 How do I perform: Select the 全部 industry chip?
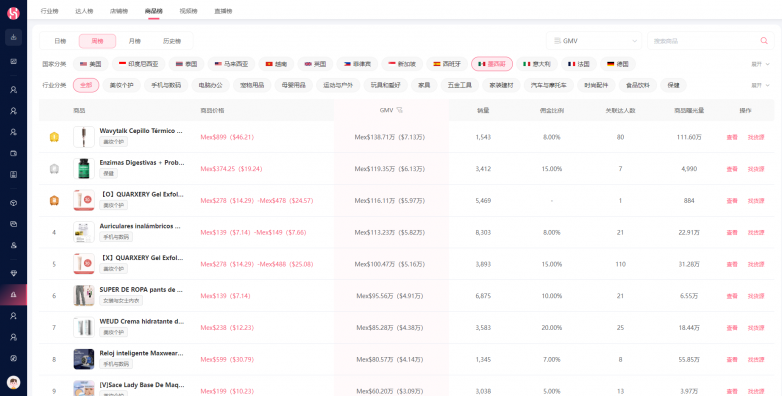86,85
